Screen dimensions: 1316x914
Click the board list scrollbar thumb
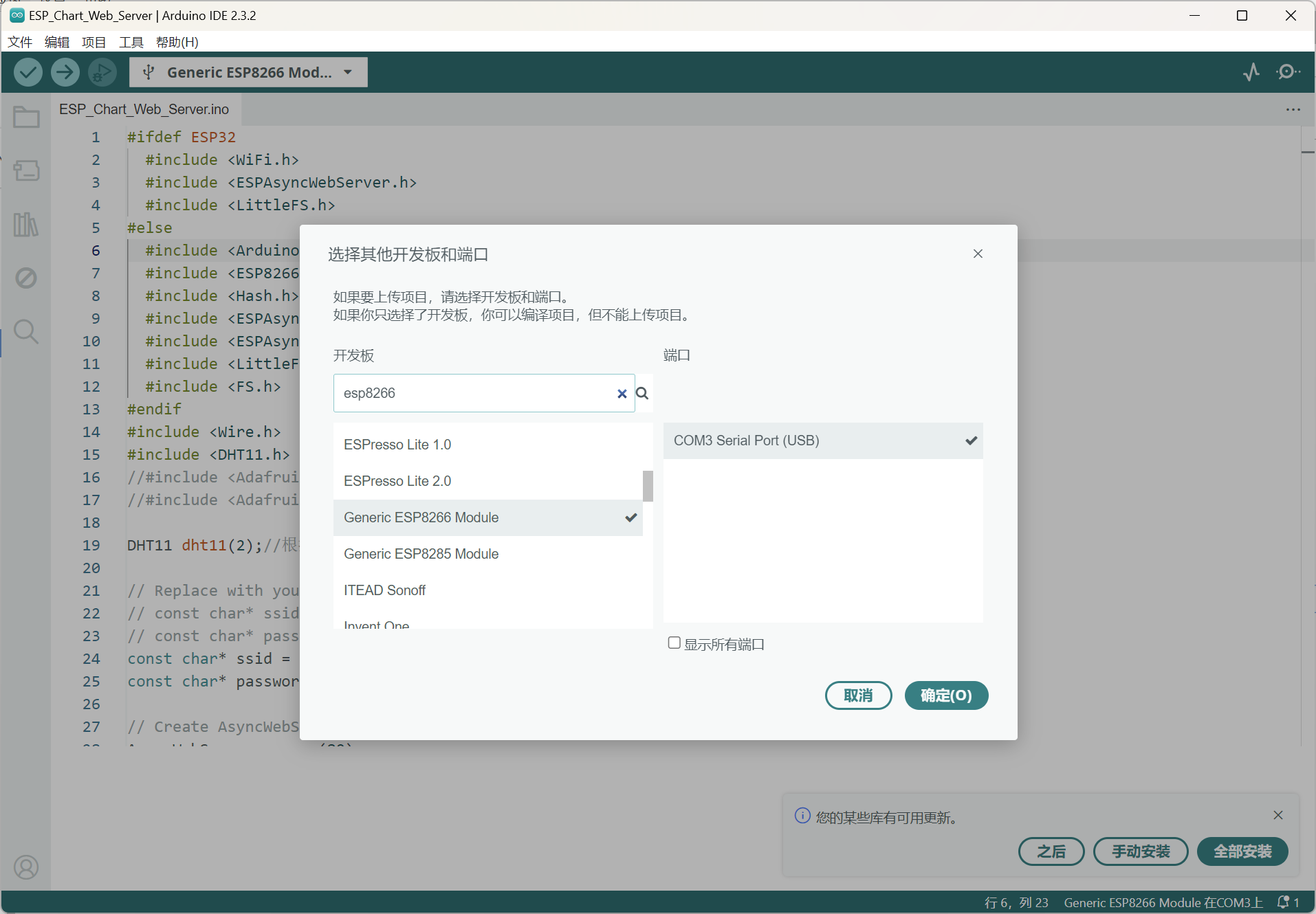[648, 486]
